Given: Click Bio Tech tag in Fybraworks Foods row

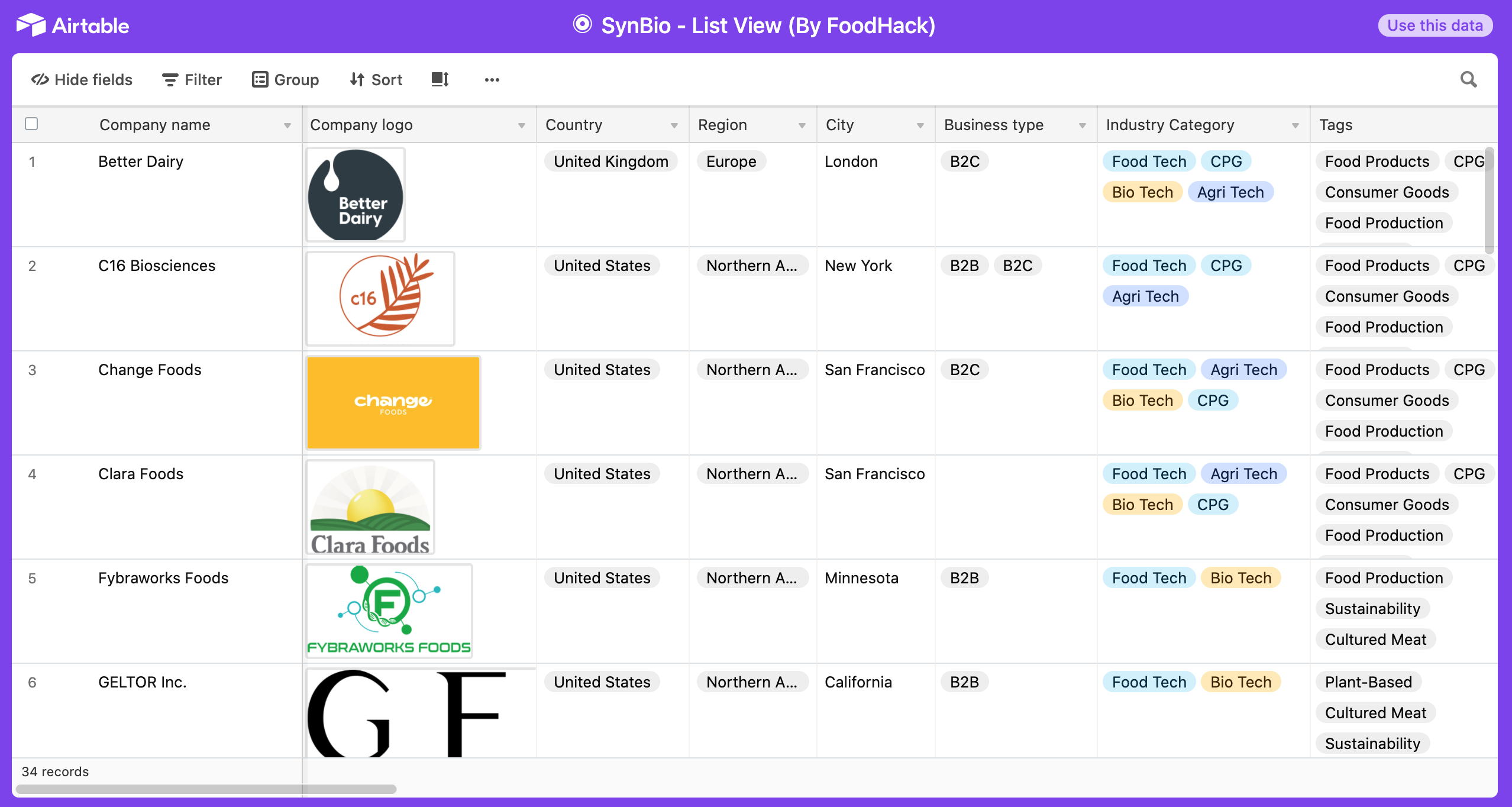Looking at the screenshot, I should [1240, 578].
